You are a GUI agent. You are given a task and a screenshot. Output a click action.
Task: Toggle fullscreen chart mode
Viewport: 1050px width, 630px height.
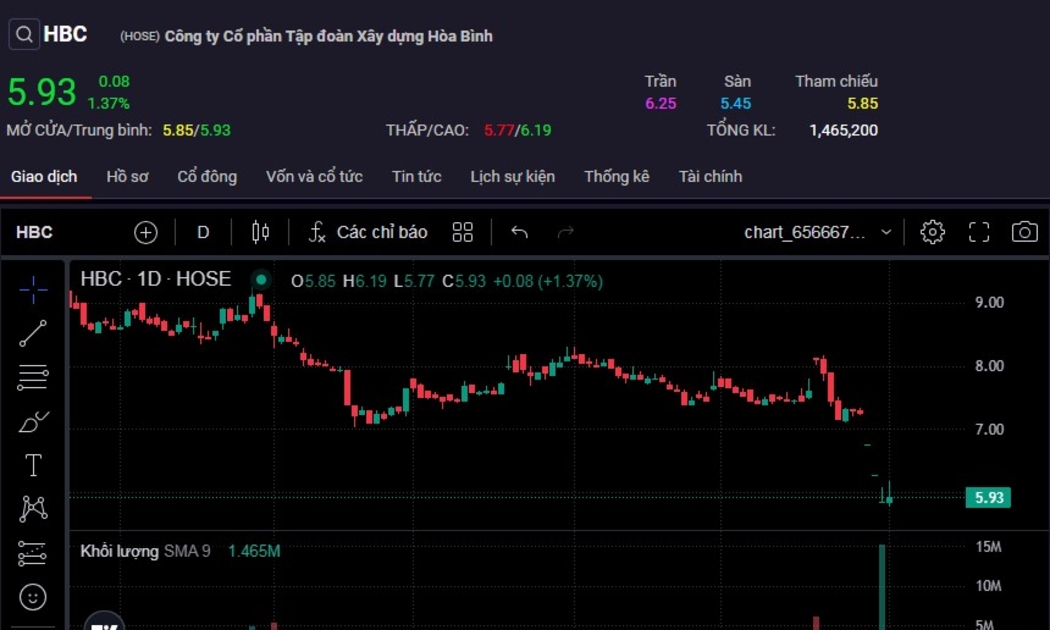click(x=979, y=233)
